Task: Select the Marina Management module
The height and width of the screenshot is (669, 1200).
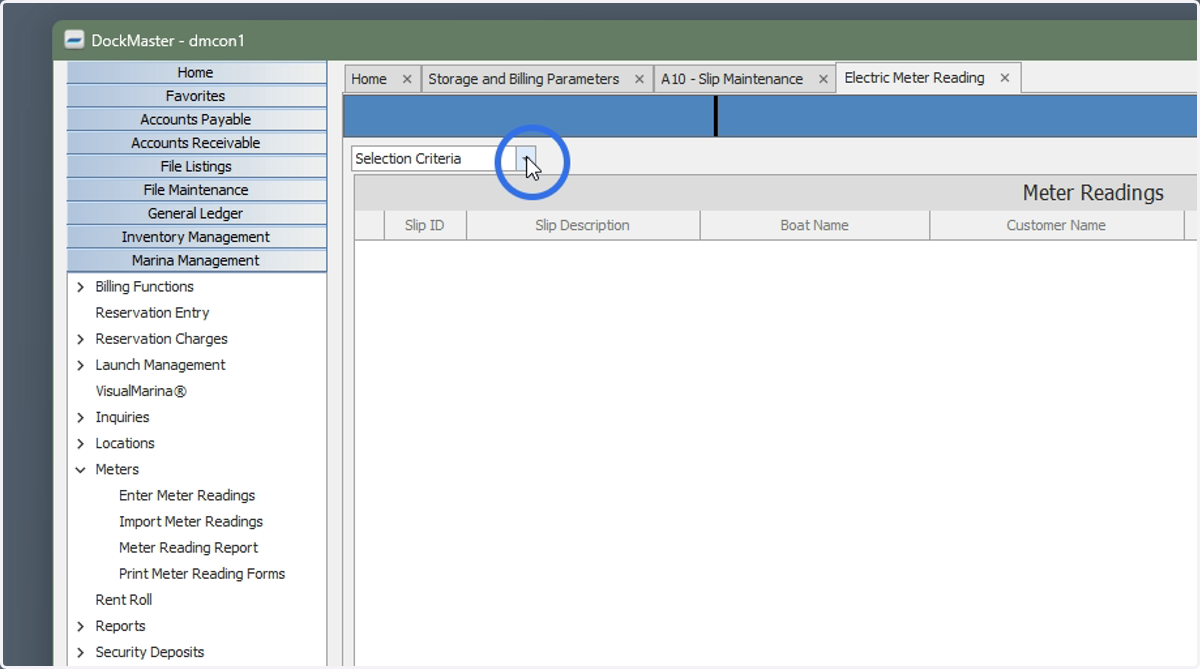Action: 196,261
